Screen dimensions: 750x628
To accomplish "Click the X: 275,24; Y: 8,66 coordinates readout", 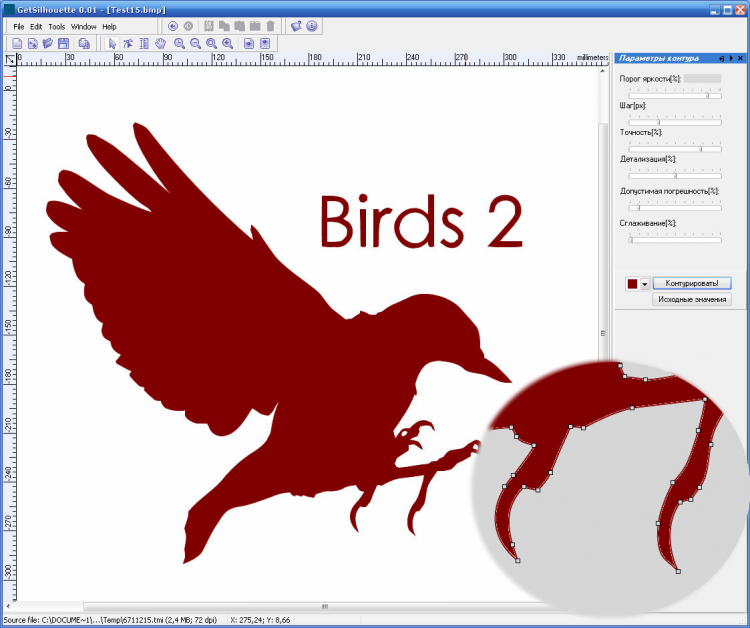I will tap(260, 620).
